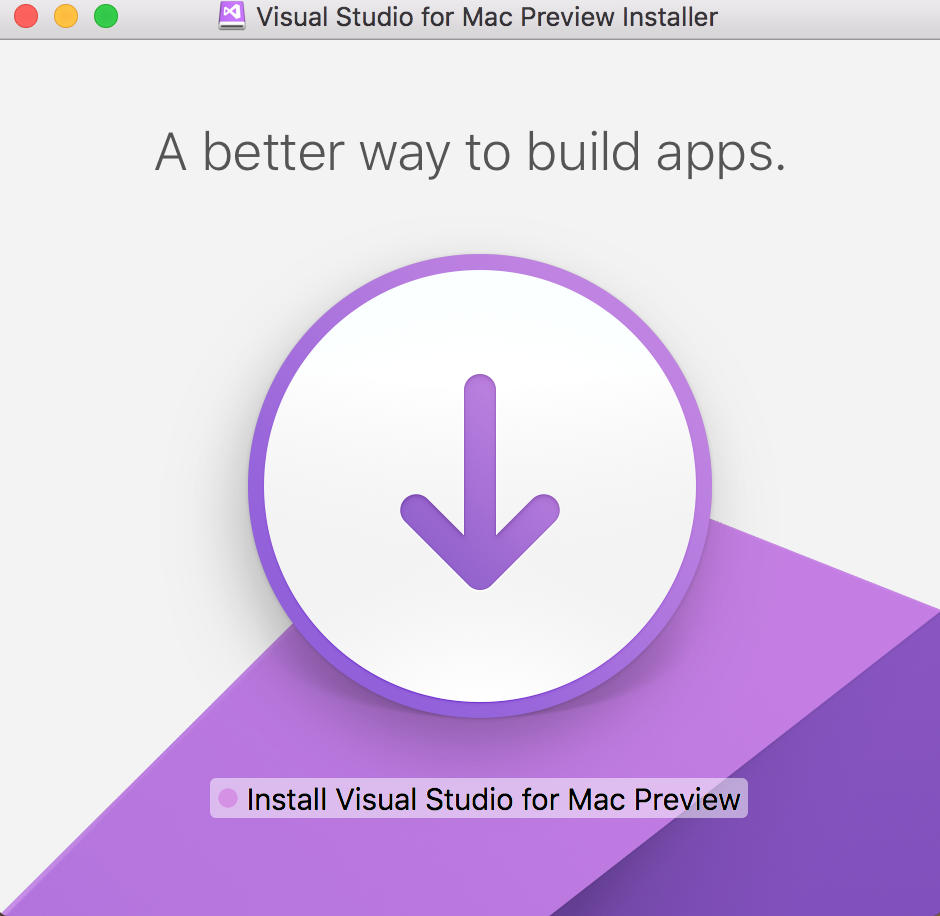
Task: Click the 'A better way to build apps.' heading
Action: (x=470, y=153)
